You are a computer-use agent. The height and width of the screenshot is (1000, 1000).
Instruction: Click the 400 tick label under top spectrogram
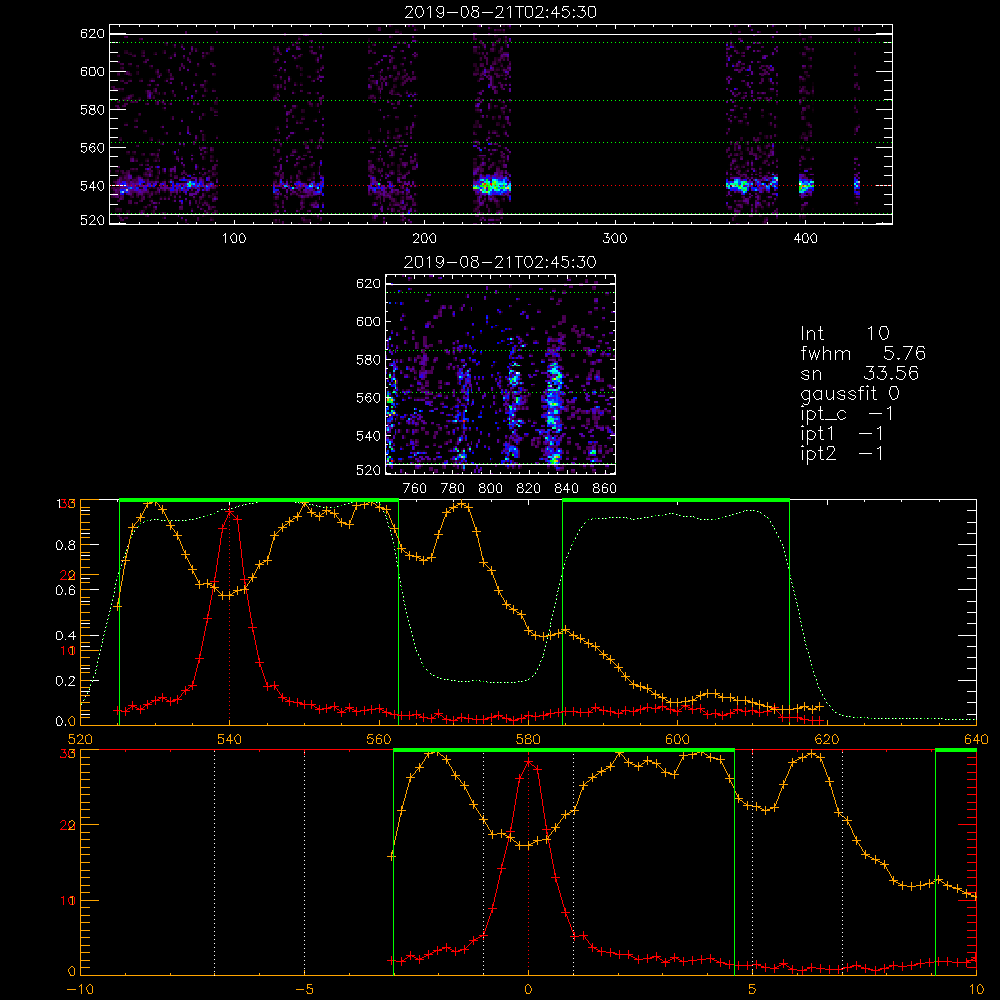click(x=805, y=239)
